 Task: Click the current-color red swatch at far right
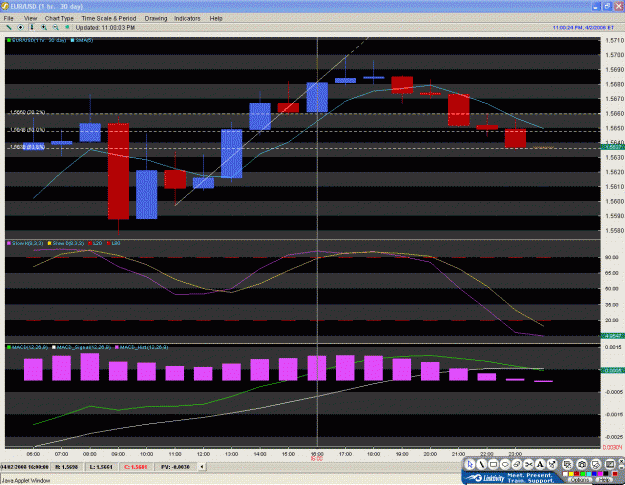click(x=615, y=474)
